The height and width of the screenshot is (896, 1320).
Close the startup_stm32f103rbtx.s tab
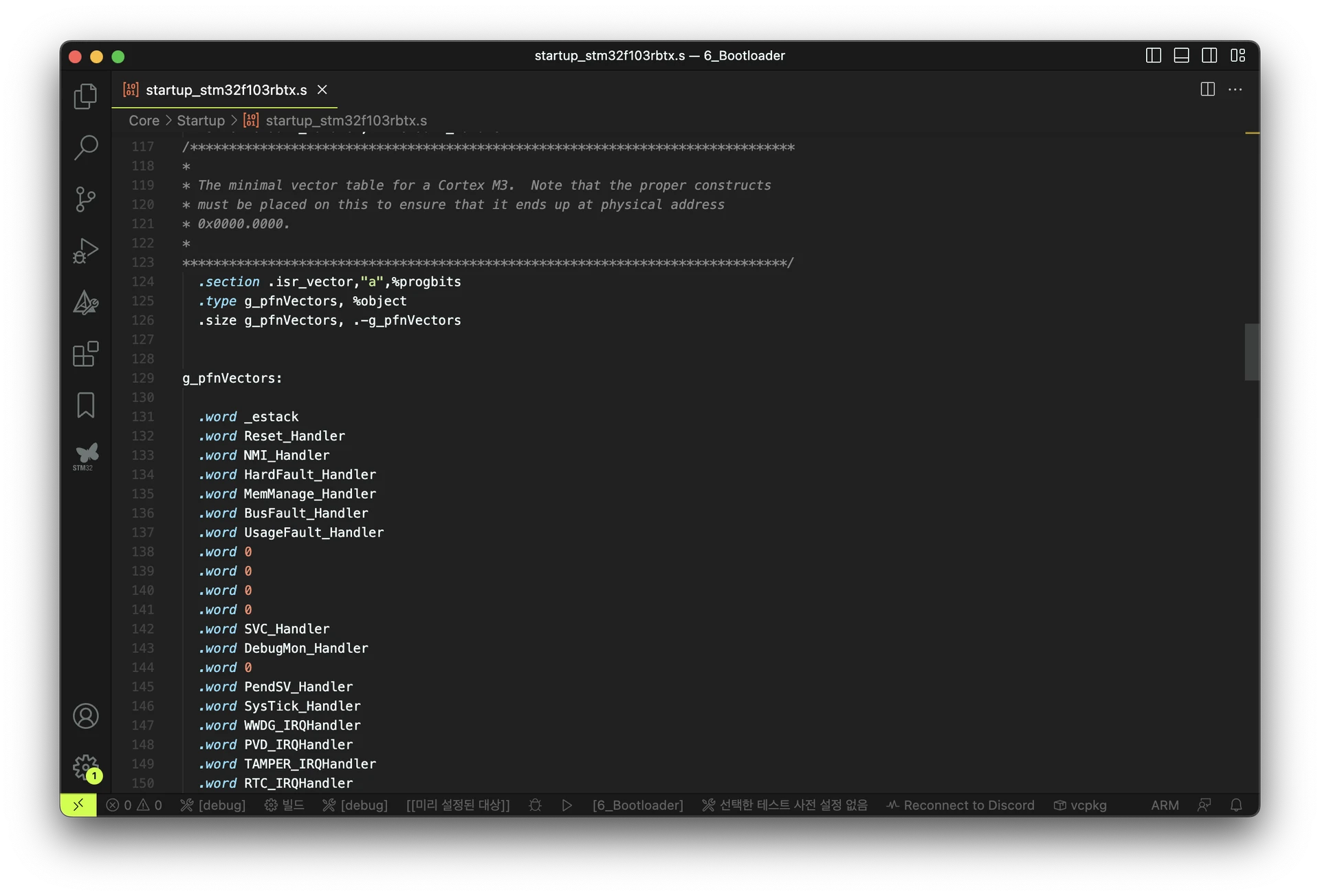pos(322,90)
